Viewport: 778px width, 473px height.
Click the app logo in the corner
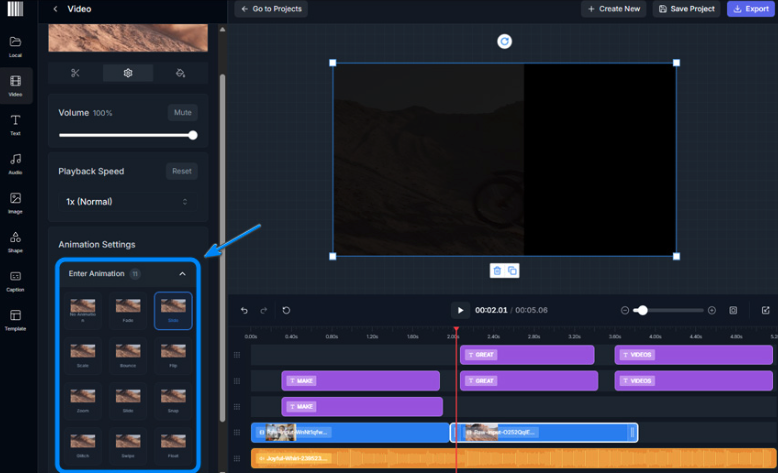pyautogui.click(x=15, y=9)
